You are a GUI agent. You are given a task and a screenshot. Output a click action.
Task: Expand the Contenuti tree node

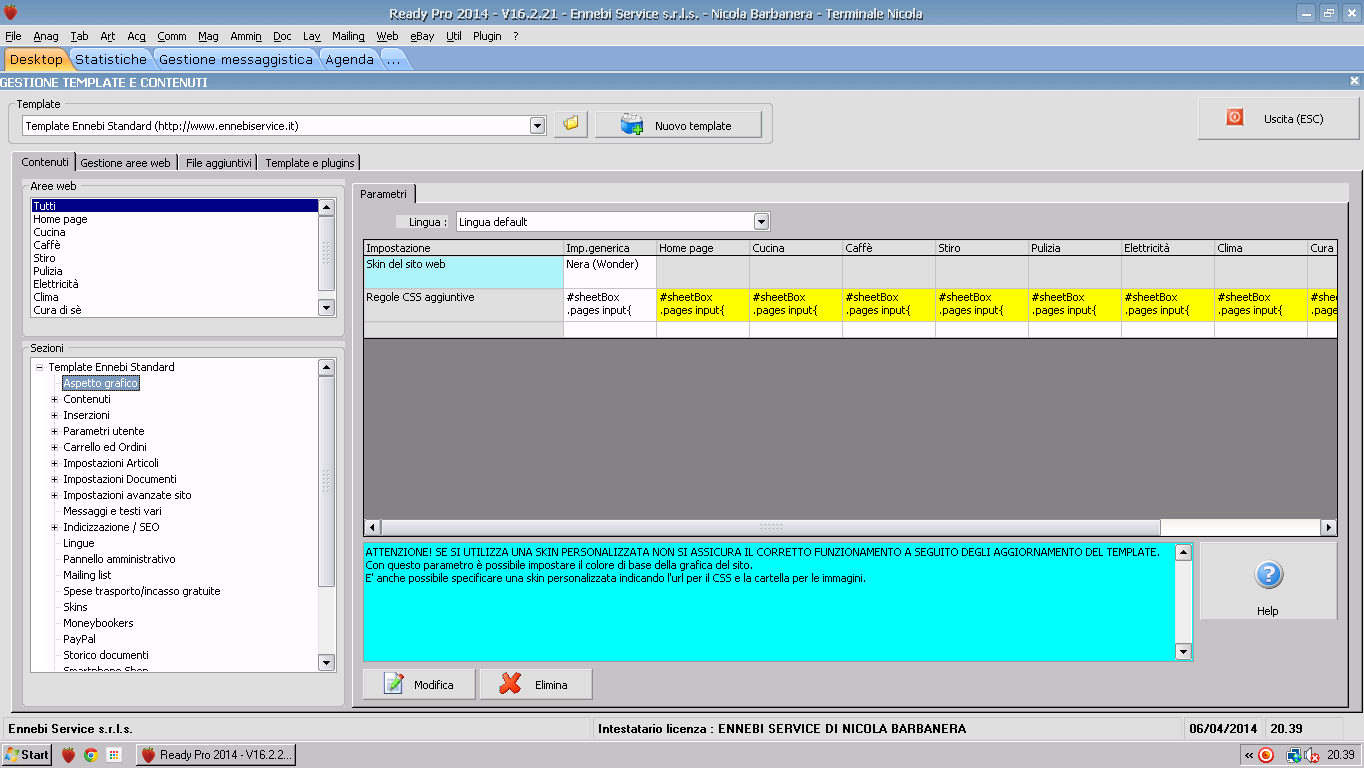click(x=55, y=399)
